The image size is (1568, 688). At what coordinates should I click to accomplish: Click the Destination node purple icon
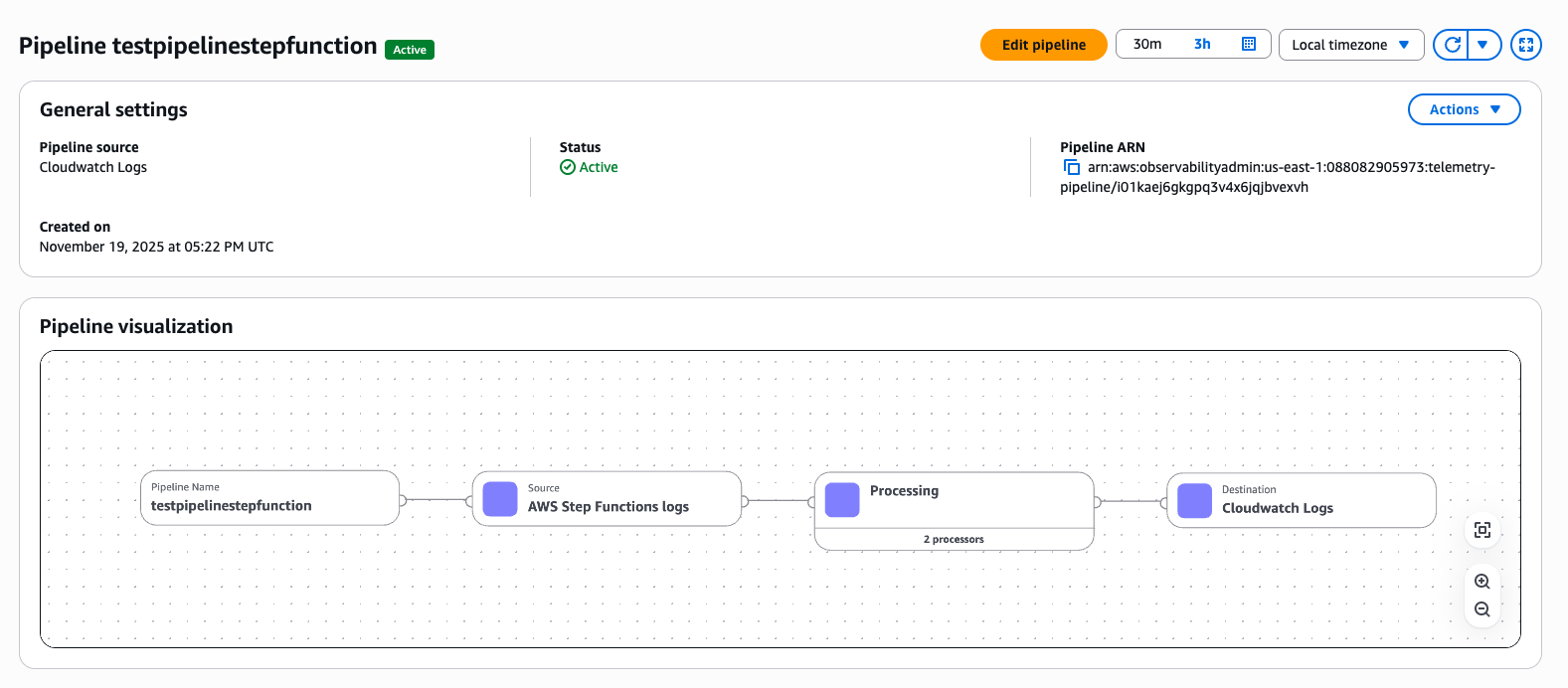[1194, 500]
